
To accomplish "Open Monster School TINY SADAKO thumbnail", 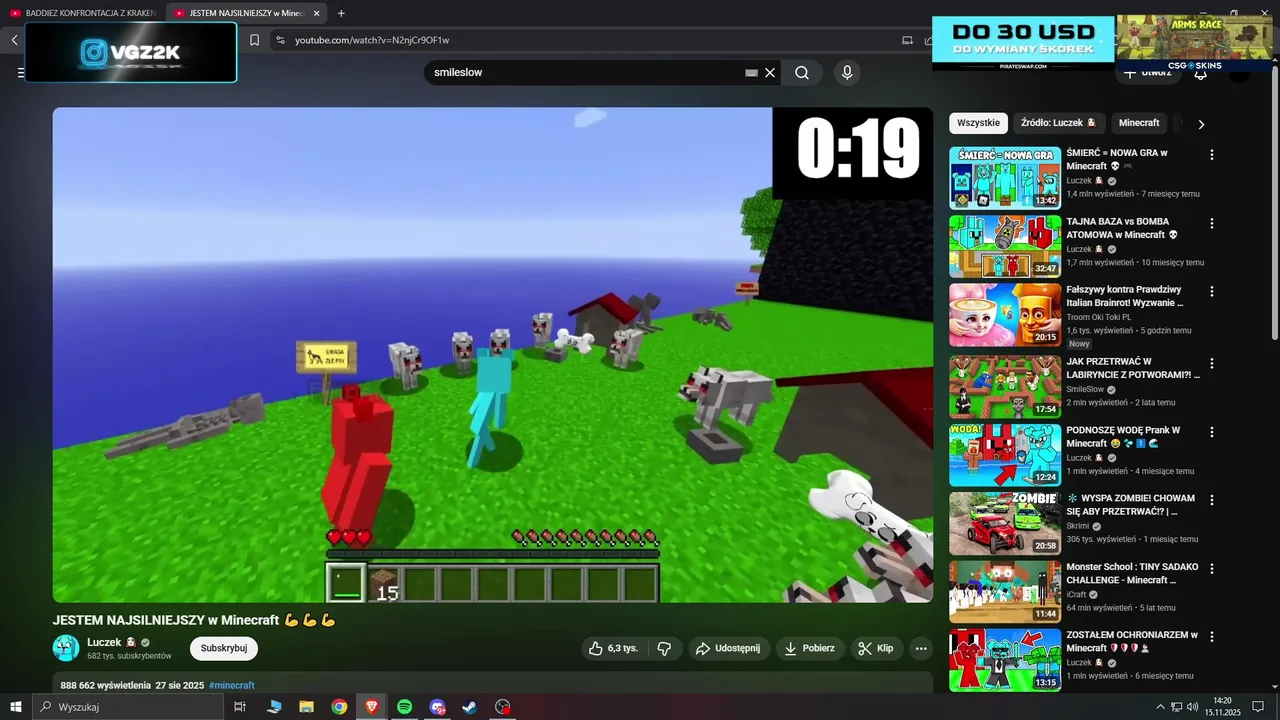I will click(1005, 591).
